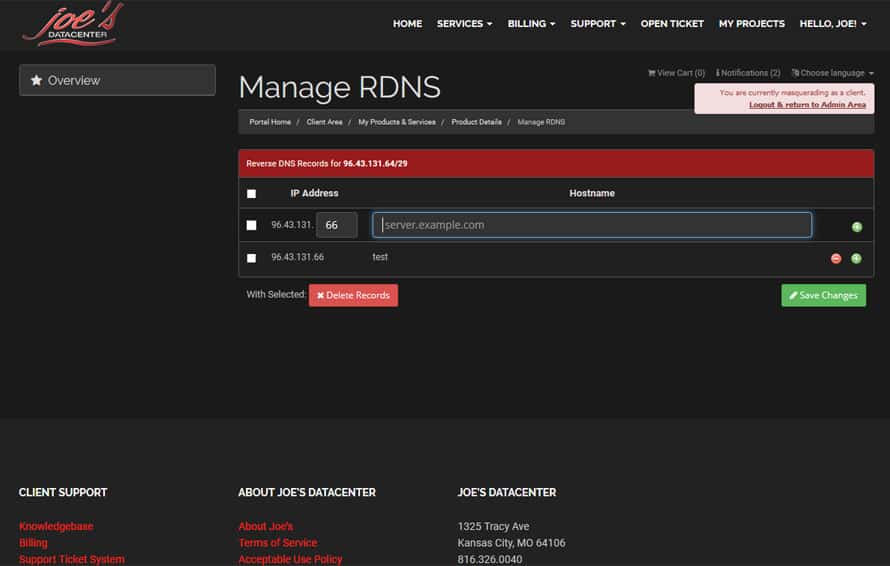Open My Projects in the navigation
Image resolution: width=890 pixels, height=566 pixels.
[752, 24]
